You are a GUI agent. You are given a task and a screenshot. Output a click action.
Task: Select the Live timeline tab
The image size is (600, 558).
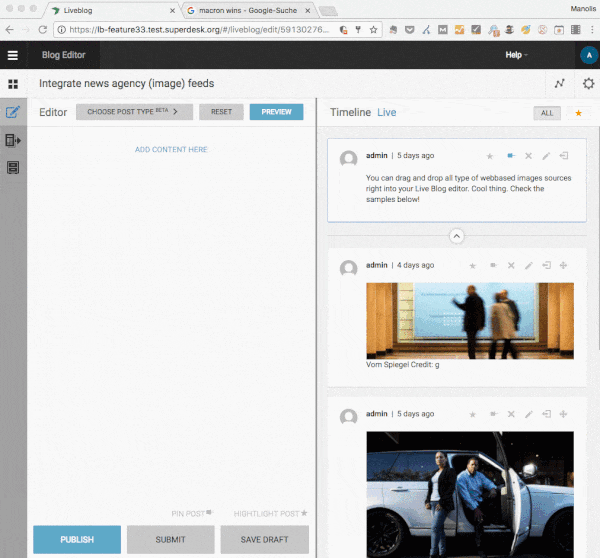point(386,113)
